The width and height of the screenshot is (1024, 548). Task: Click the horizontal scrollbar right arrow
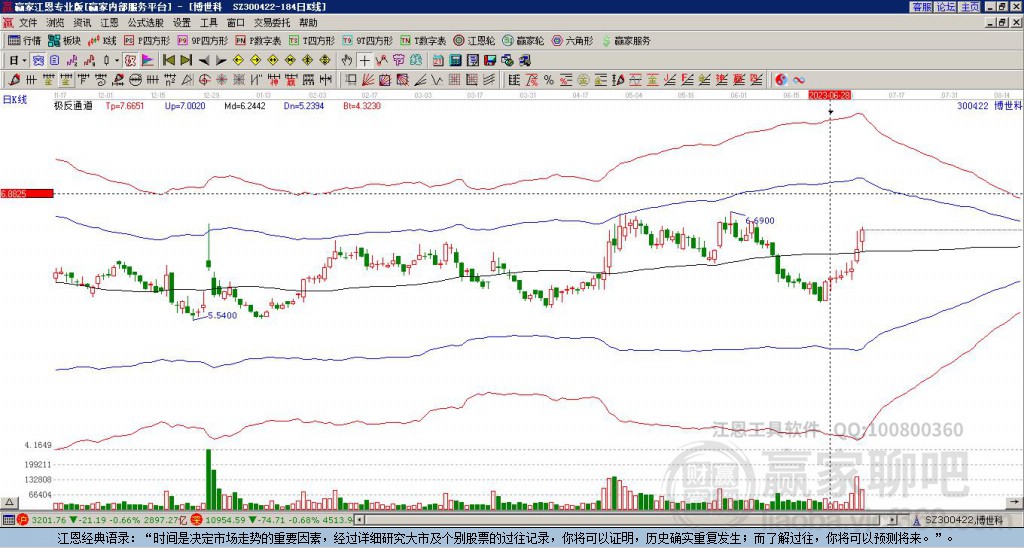click(893, 520)
